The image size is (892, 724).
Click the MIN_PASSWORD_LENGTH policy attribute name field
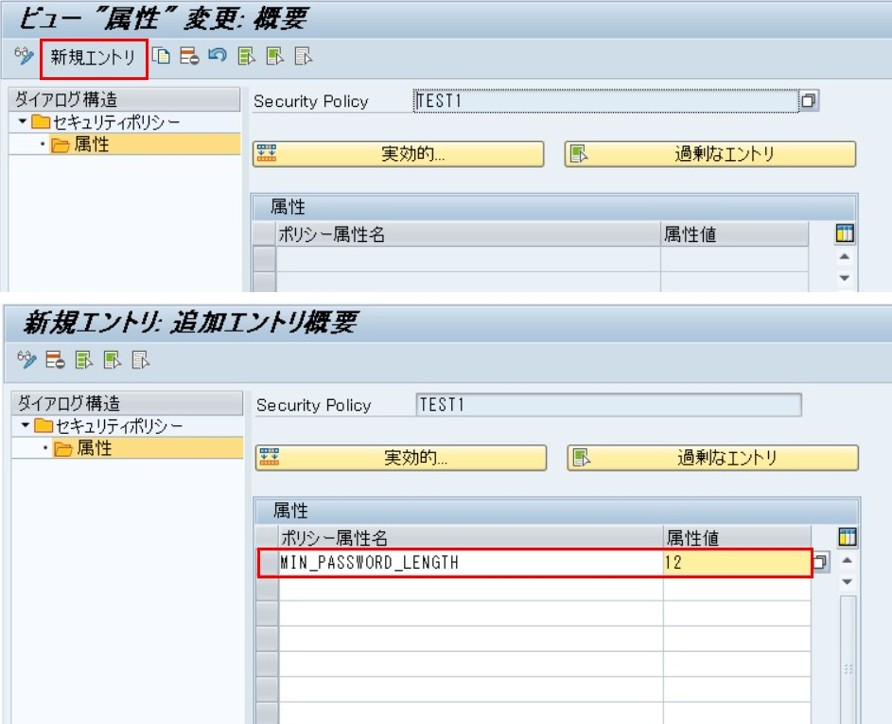(x=470, y=563)
